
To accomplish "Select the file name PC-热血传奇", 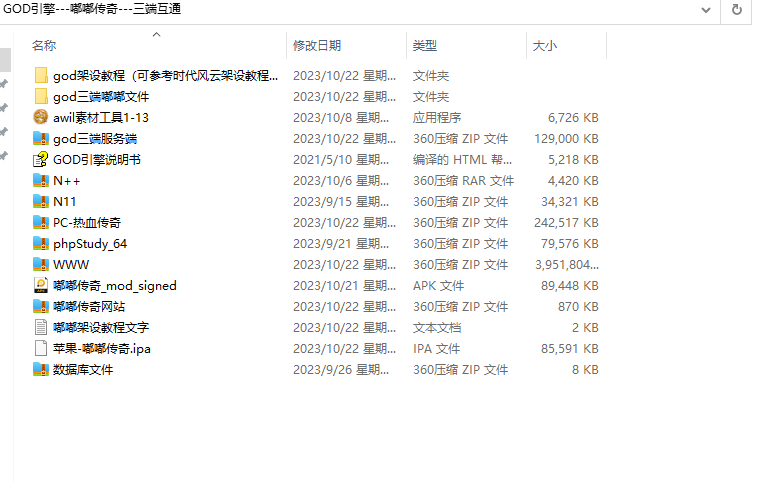I will [87, 223].
